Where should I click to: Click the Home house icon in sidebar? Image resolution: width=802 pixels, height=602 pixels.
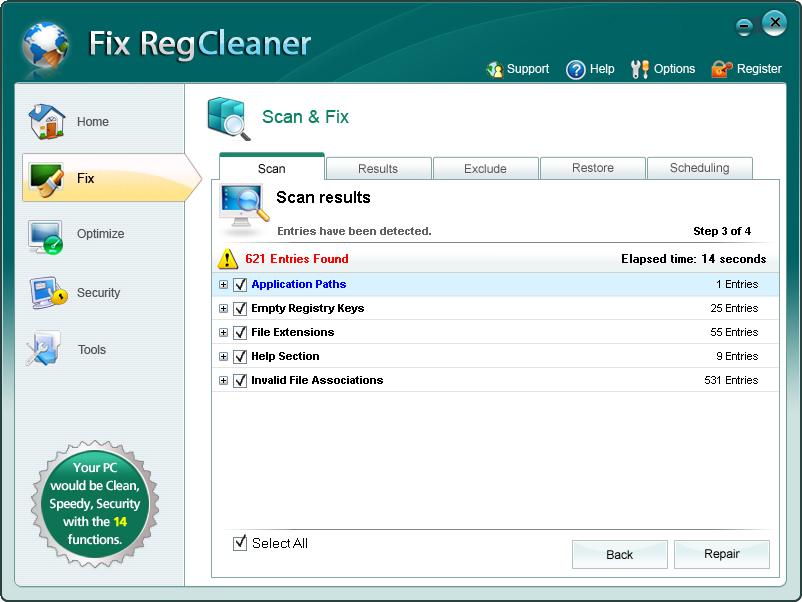tap(46, 121)
